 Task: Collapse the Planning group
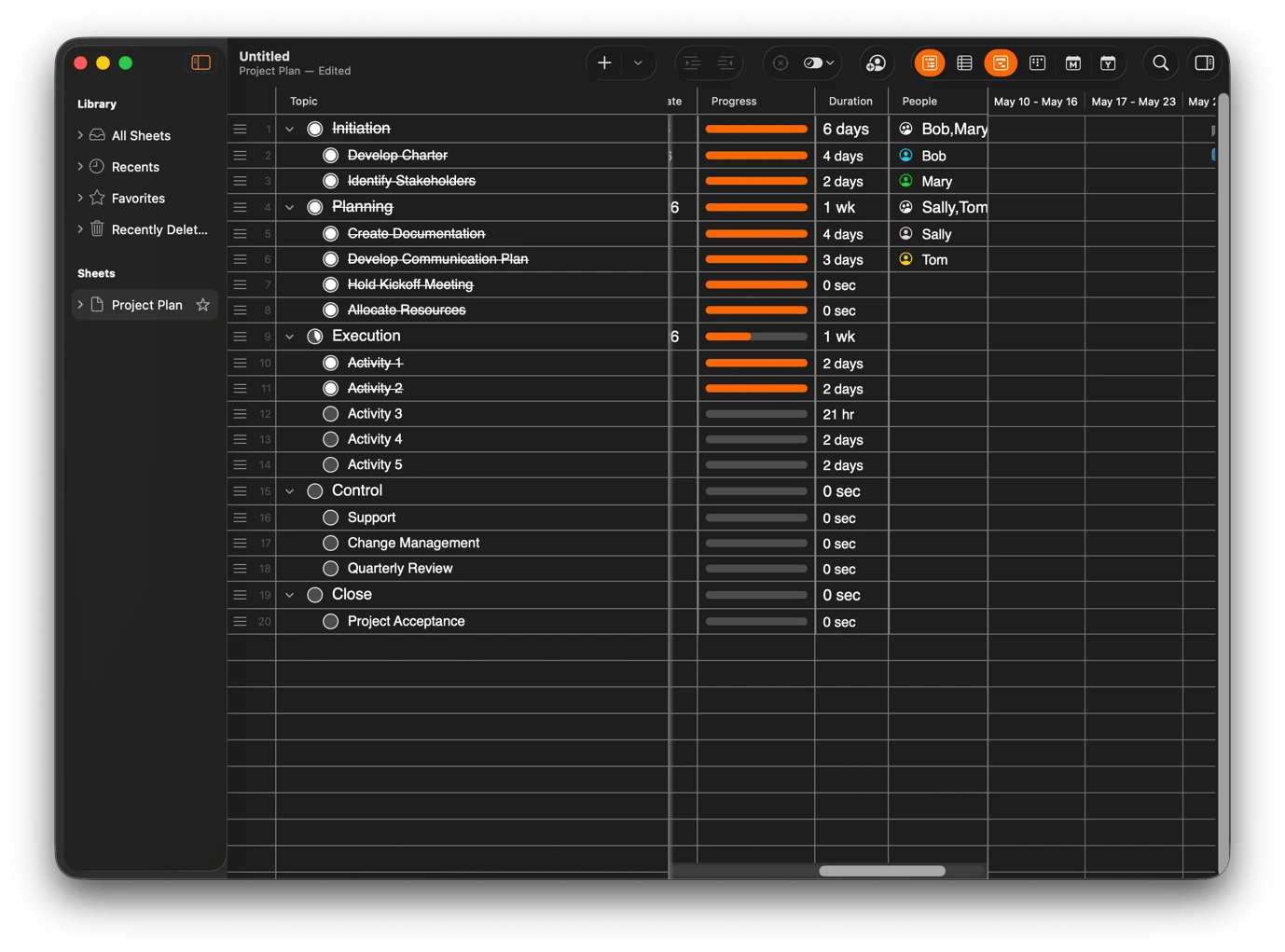(290, 207)
